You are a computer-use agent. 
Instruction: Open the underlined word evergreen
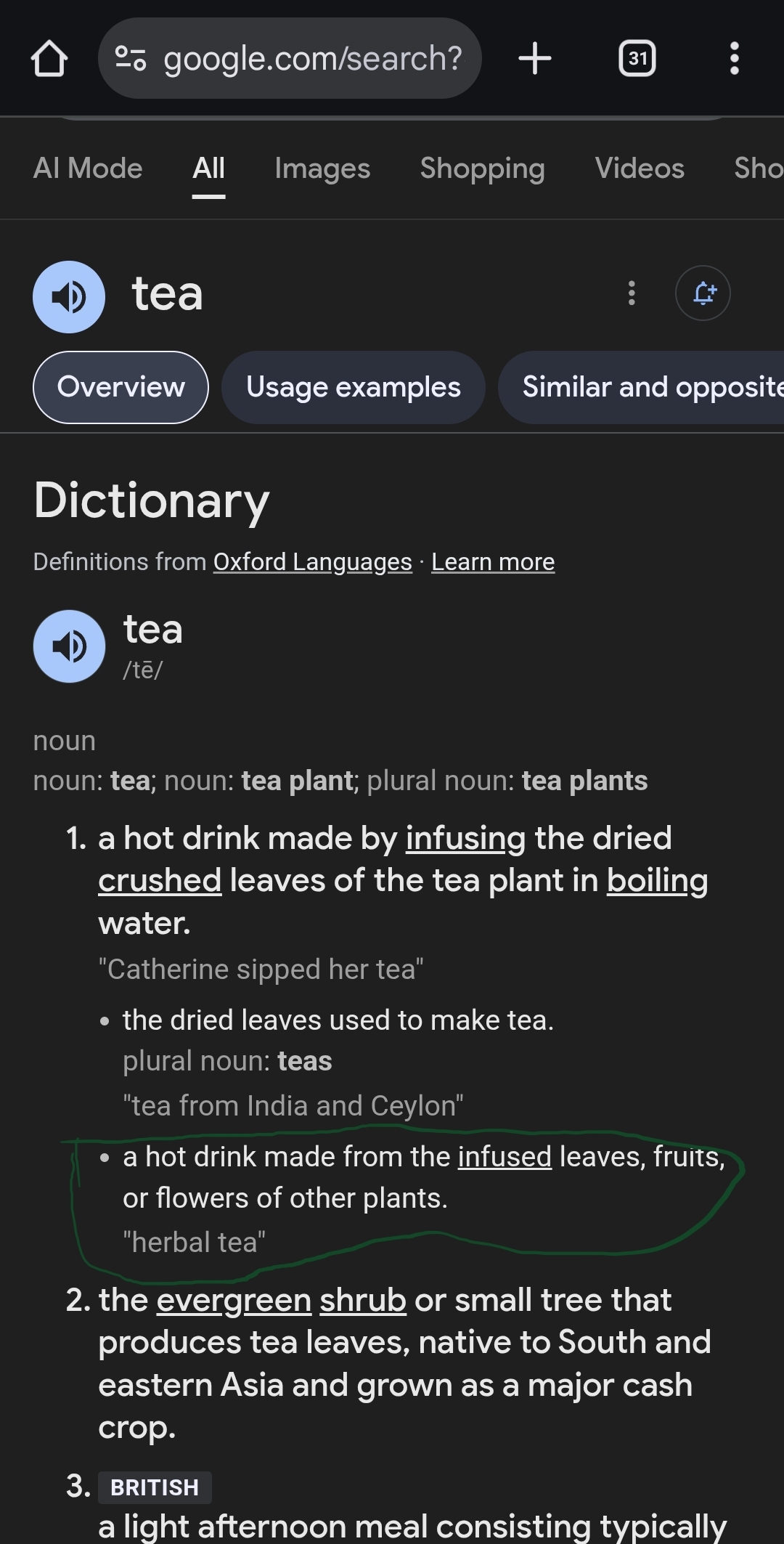pos(234,1300)
